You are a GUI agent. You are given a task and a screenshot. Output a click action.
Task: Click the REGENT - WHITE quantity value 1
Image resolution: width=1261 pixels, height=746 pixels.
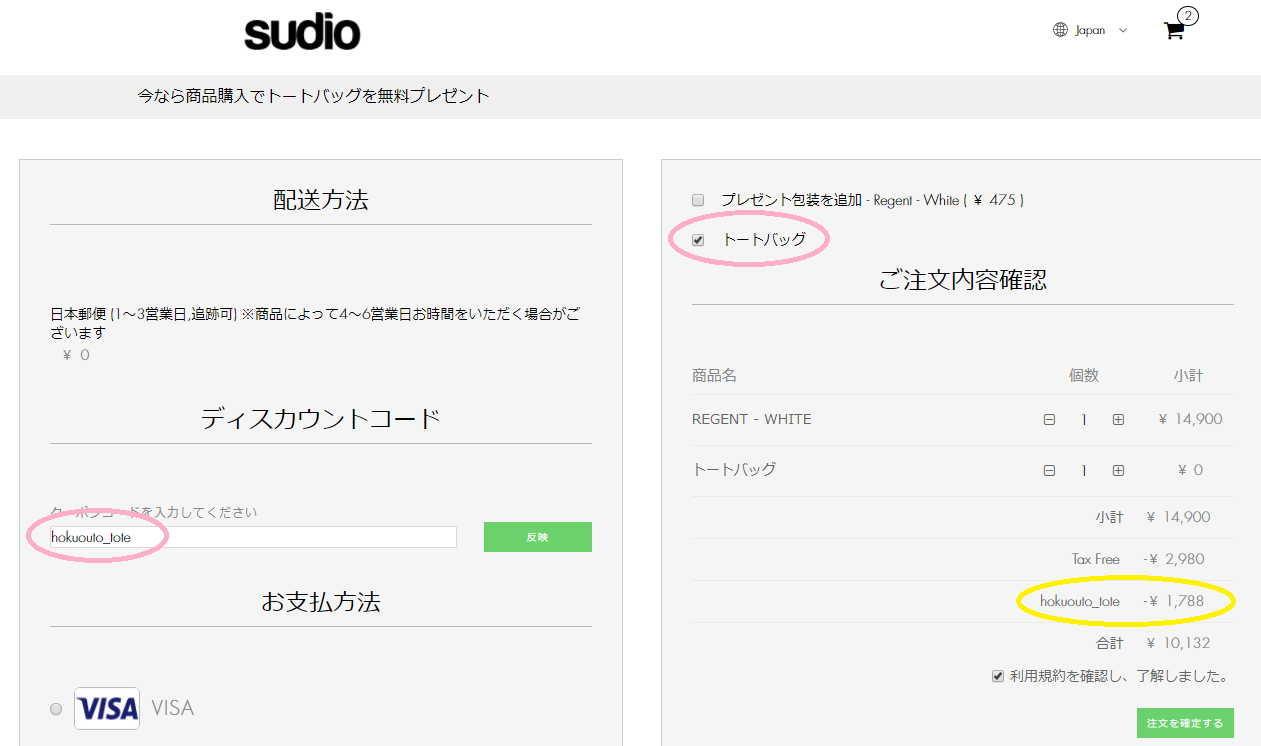pos(1083,420)
